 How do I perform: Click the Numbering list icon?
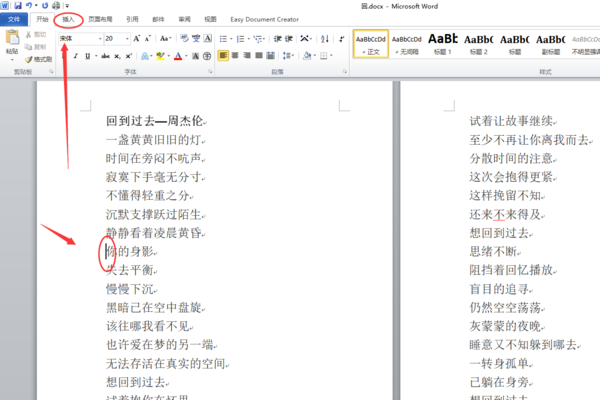240,39
